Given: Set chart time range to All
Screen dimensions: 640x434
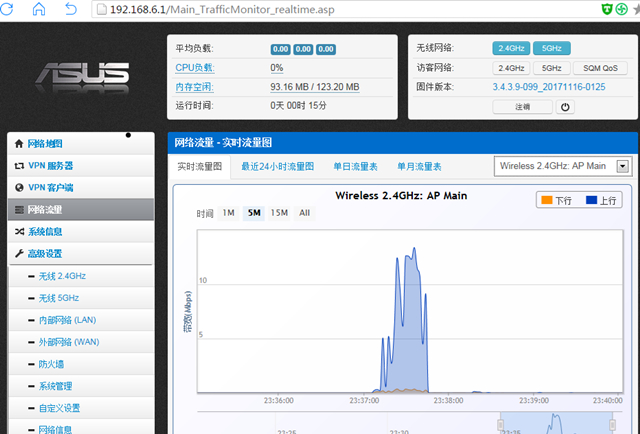Looking at the screenshot, I should pos(304,213).
